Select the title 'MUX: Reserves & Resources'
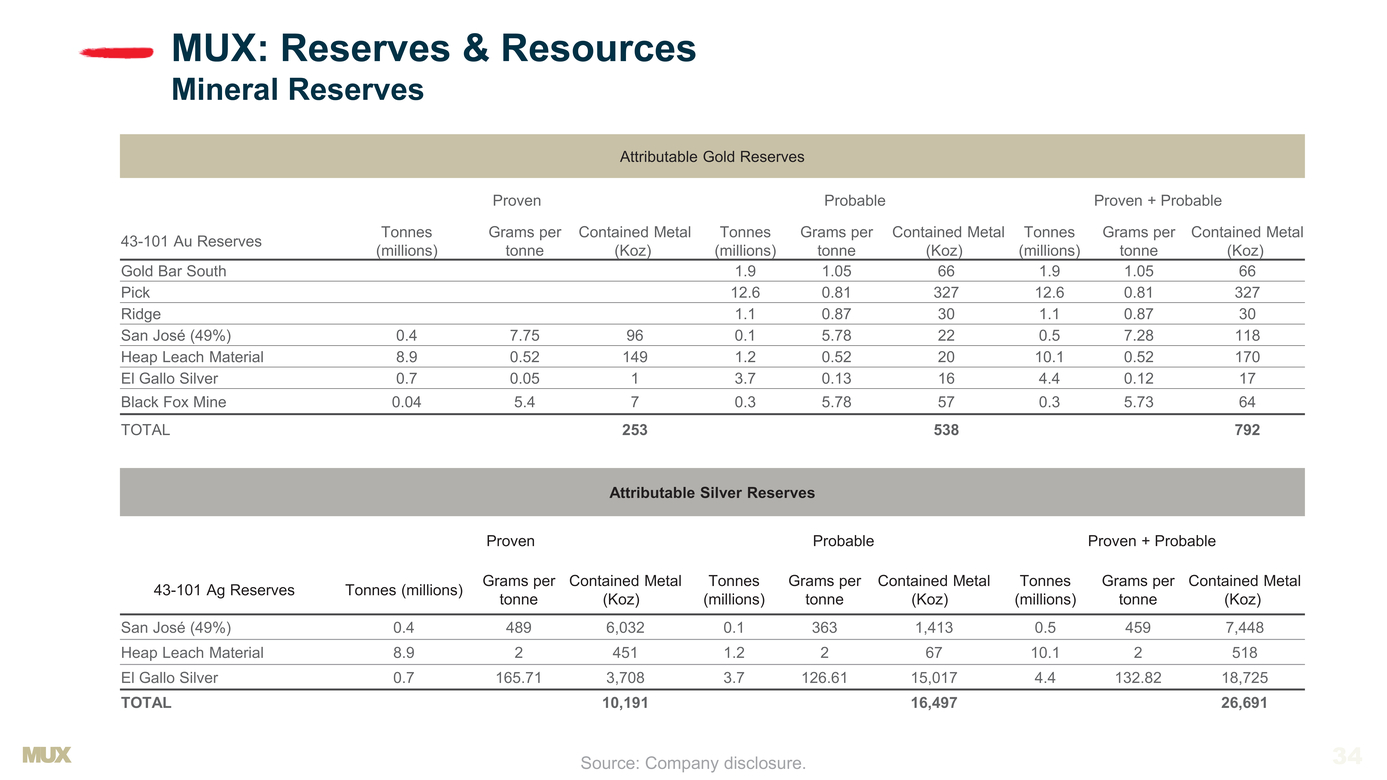 434,48
